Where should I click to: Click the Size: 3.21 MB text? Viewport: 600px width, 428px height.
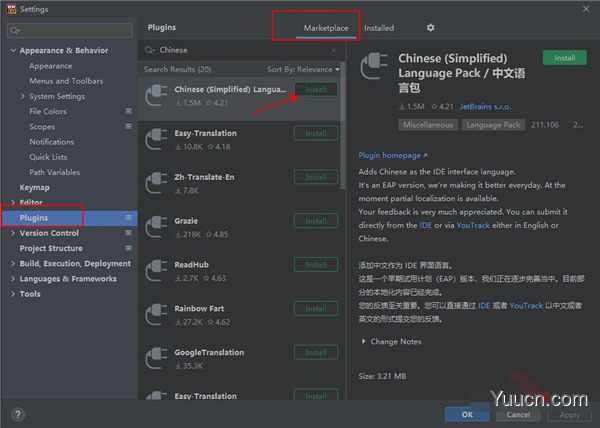[x=382, y=376]
